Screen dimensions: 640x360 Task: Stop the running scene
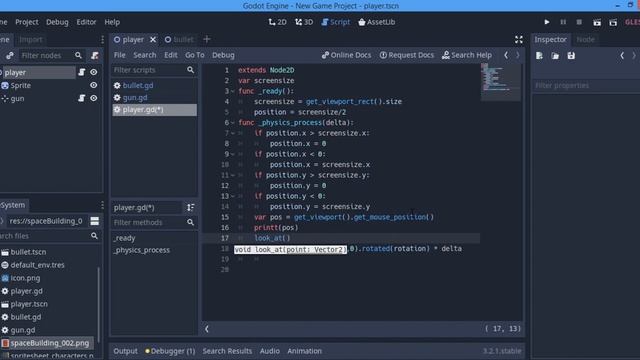click(579, 22)
